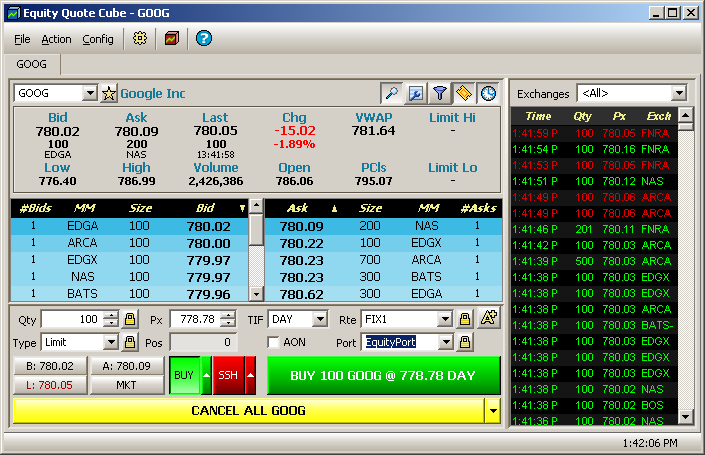This screenshot has height=455, width=705.
Task: Click the add route icon with plus
Action: click(x=489, y=318)
